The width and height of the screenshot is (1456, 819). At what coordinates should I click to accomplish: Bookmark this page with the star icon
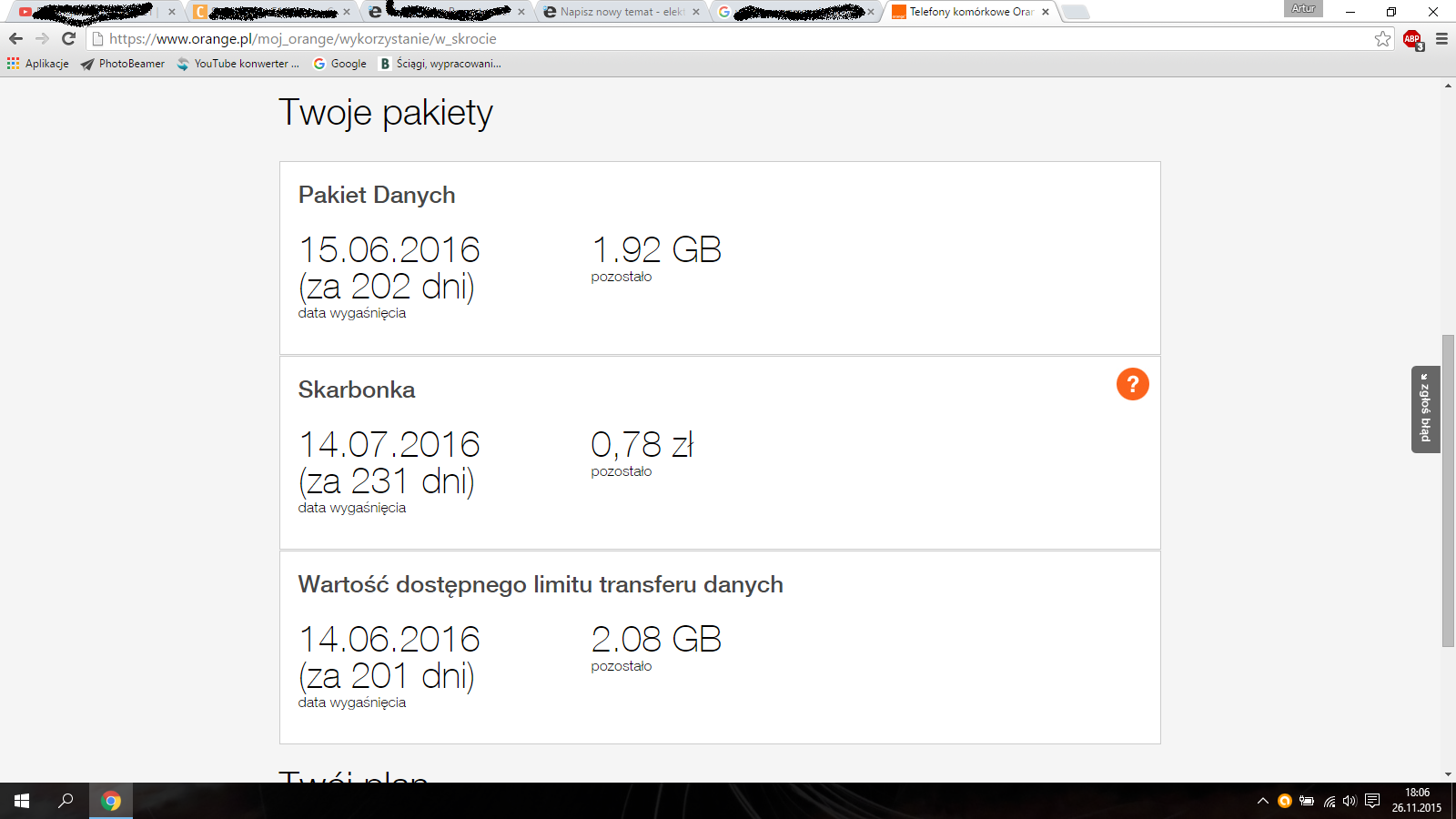click(1382, 39)
